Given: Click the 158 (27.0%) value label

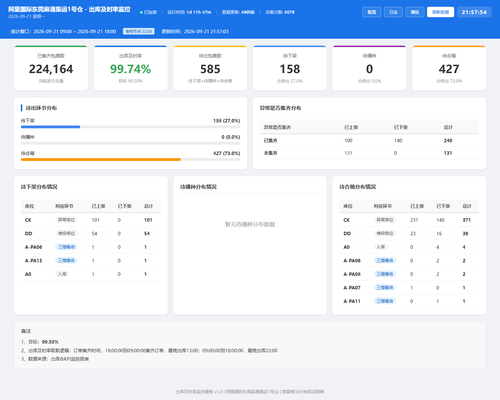Looking at the screenshot, I should click(x=227, y=121).
